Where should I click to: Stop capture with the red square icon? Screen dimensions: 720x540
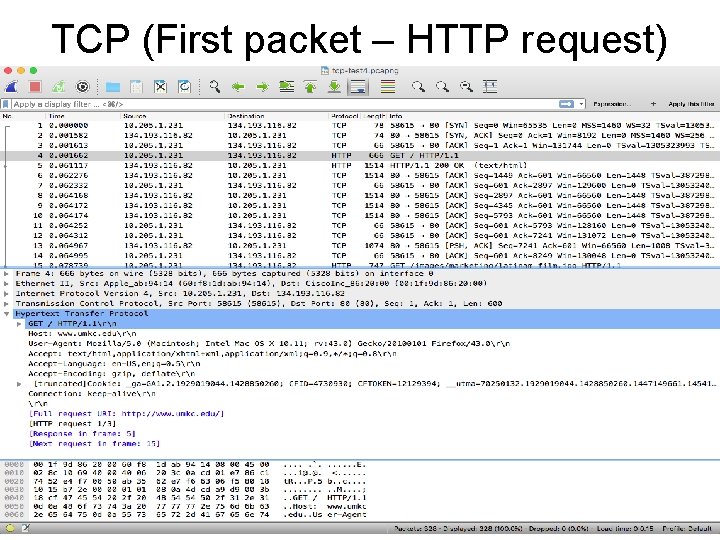(35, 86)
